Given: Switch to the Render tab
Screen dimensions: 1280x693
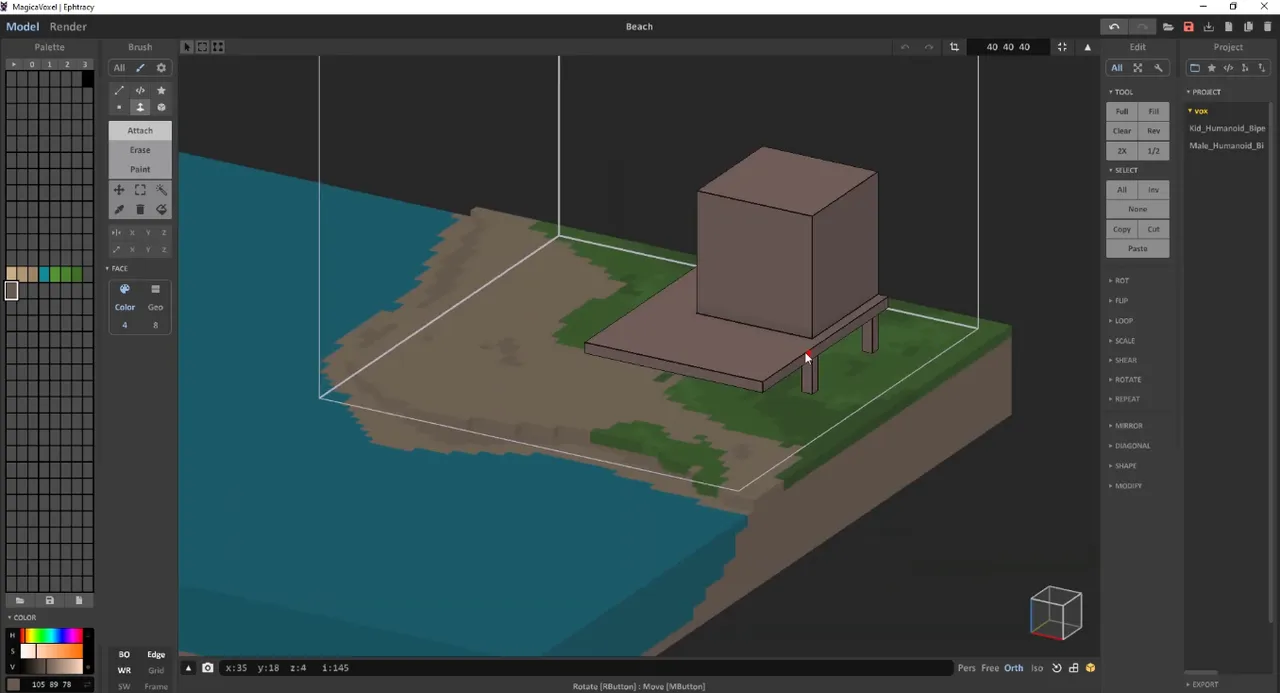Looking at the screenshot, I should click(68, 27).
